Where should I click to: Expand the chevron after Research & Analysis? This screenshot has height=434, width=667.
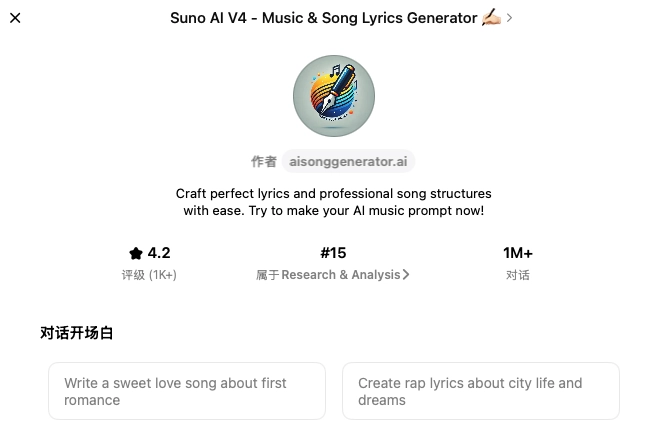(x=406, y=275)
